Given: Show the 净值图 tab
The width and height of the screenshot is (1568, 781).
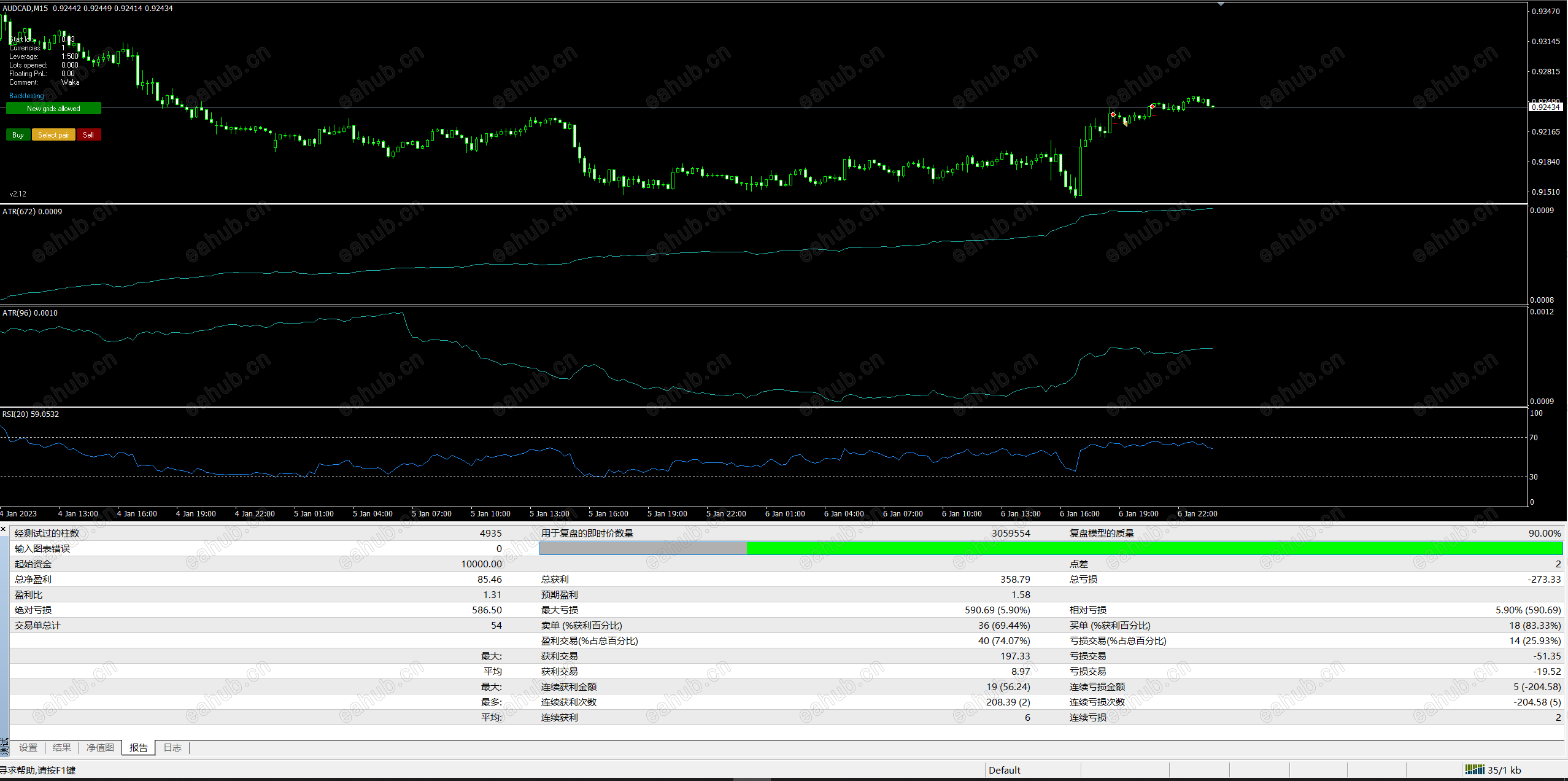Looking at the screenshot, I should pyautogui.click(x=100, y=748).
